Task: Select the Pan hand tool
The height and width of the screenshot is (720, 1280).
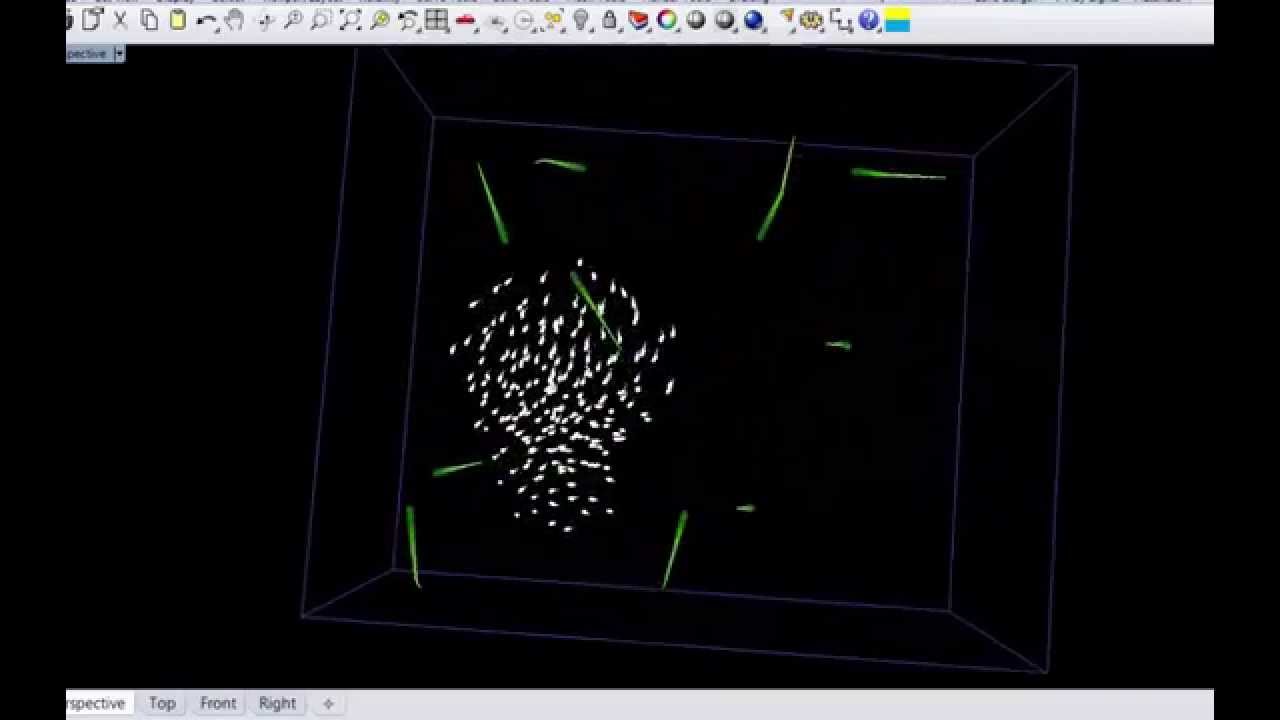Action: [x=235, y=19]
